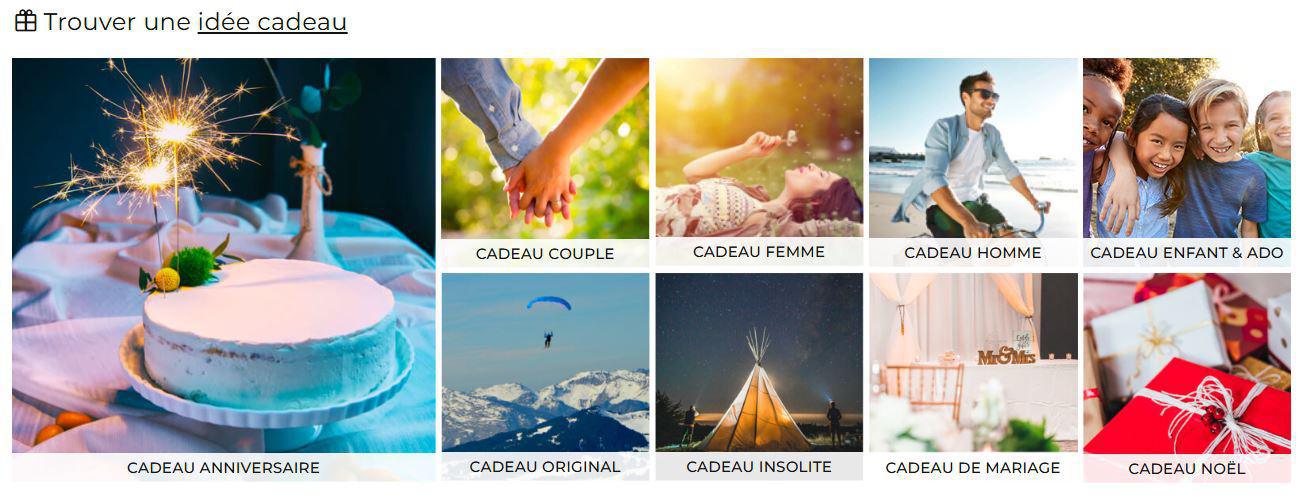Click the "CADEAU ORIGINAL" caption
Viewport: 1309px width, 499px height.
[545, 467]
